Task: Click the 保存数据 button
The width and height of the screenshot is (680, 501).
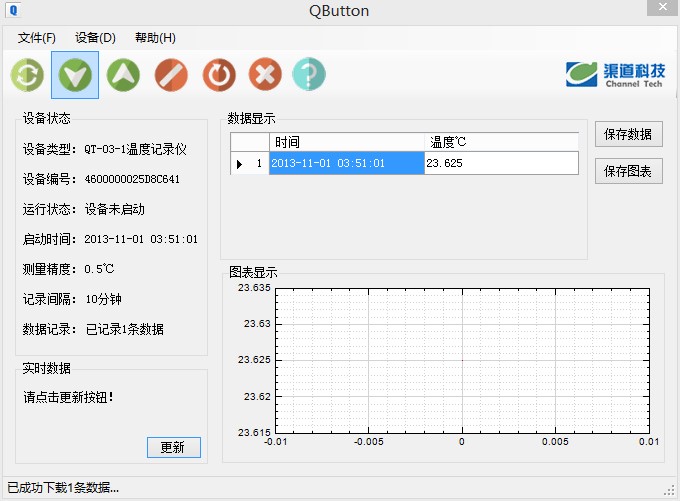Action: click(628, 134)
